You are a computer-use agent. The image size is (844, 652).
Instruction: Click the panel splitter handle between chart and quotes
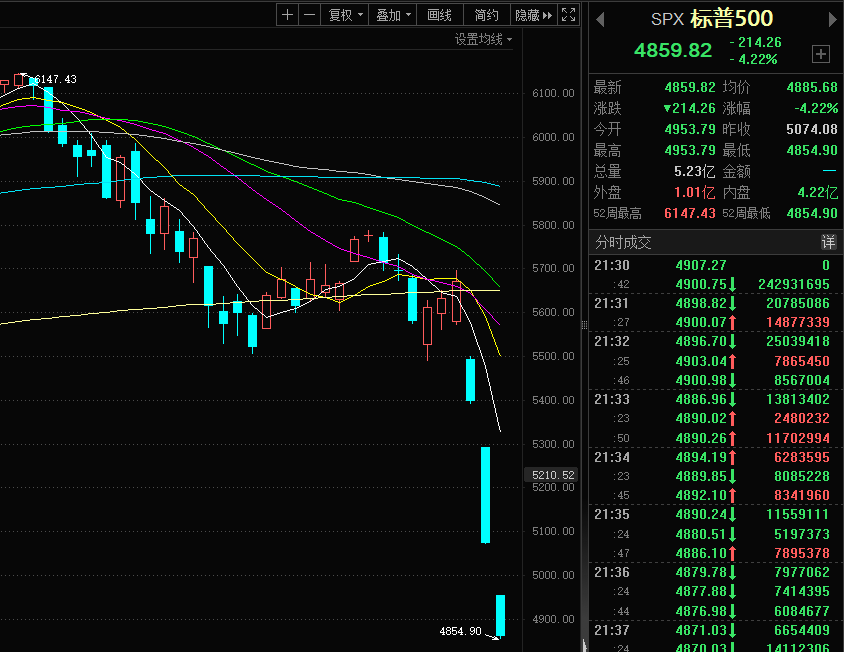(x=585, y=325)
